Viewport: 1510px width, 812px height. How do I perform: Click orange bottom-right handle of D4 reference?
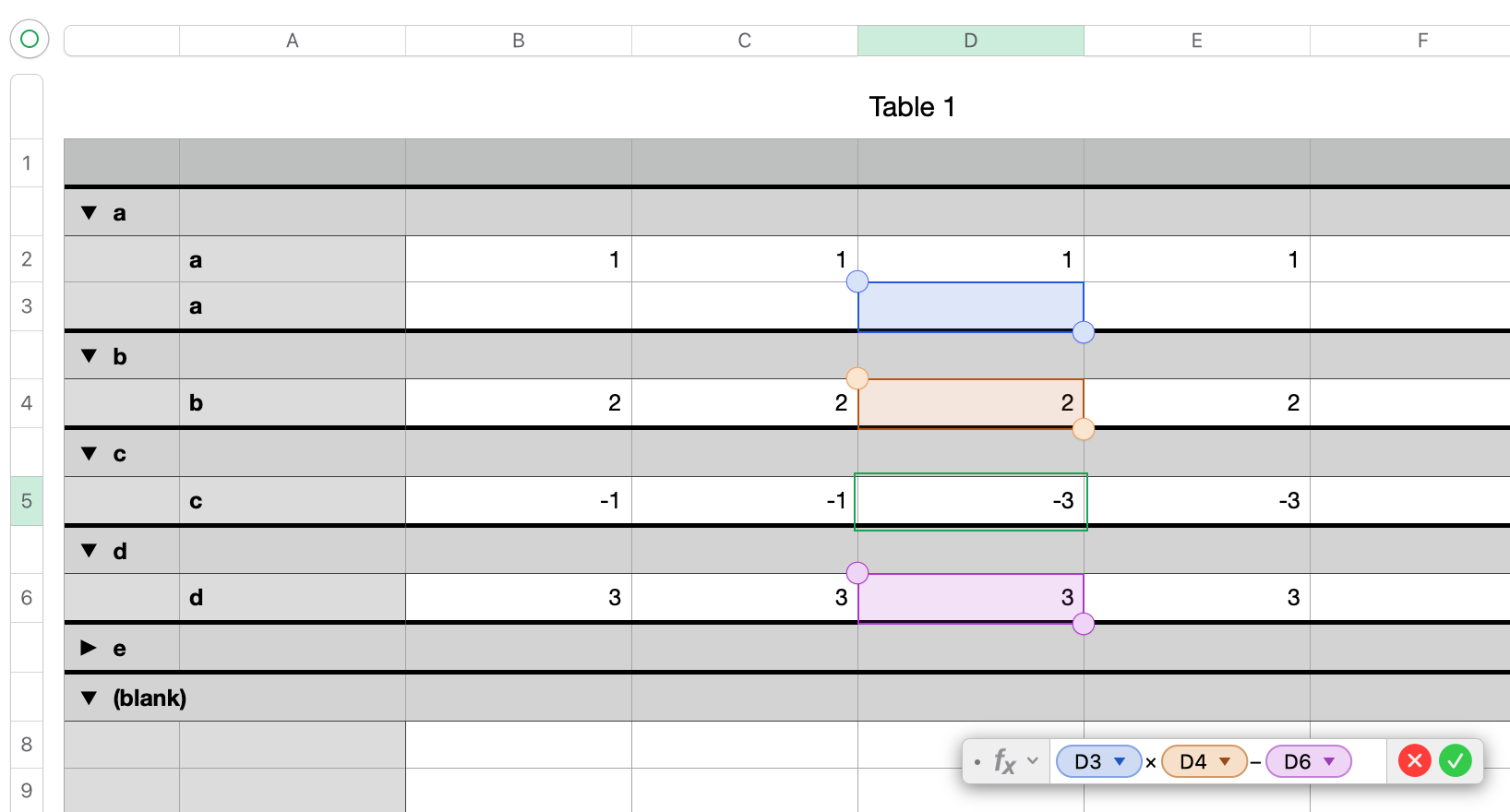click(1084, 429)
